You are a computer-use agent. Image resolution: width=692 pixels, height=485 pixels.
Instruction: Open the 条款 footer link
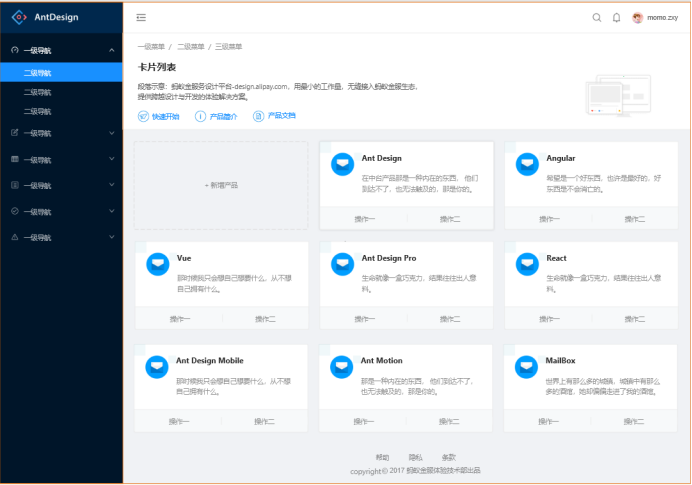click(x=448, y=457)
